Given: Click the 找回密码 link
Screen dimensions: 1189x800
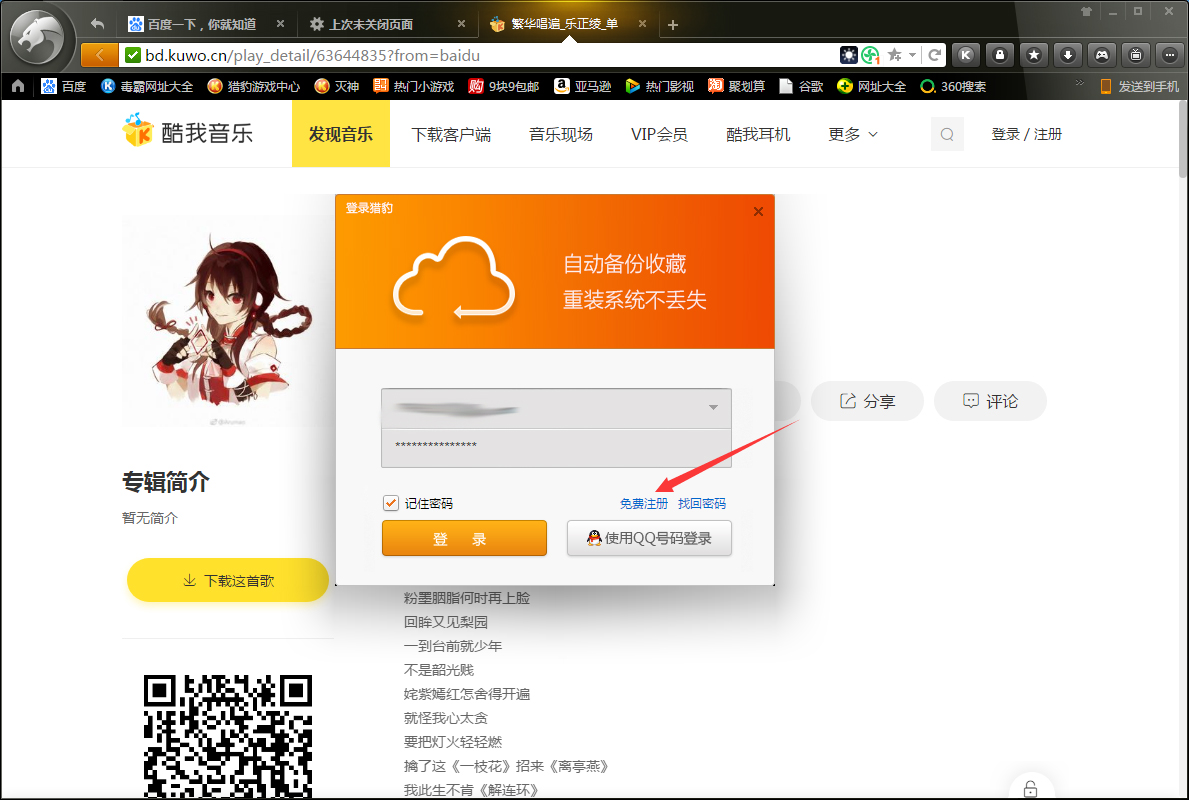Looking at the screenshot, I should pyautogui.click(x=701, y=504).
